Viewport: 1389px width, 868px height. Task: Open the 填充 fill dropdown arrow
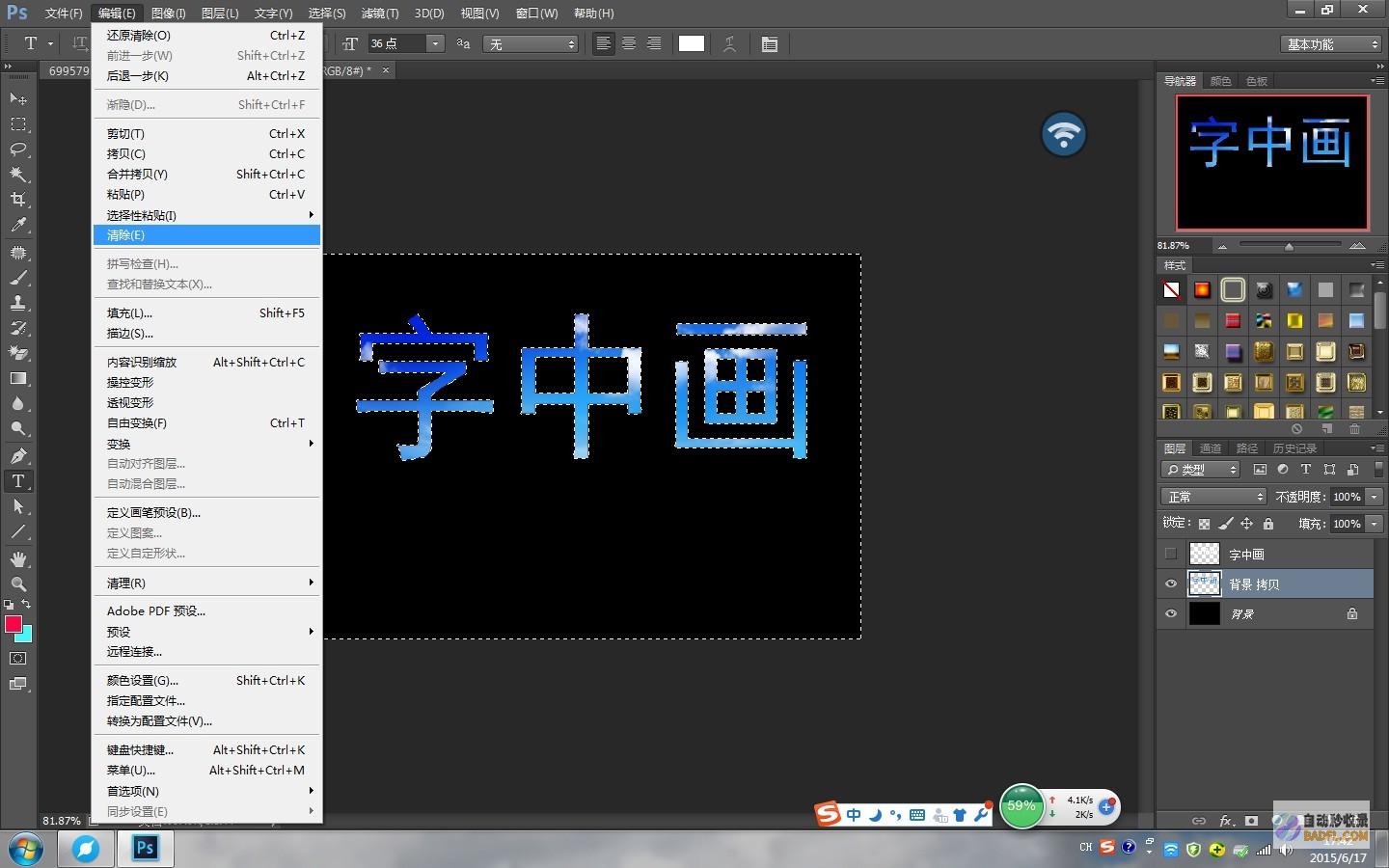pyautogui.click(x=1375, y=524)
